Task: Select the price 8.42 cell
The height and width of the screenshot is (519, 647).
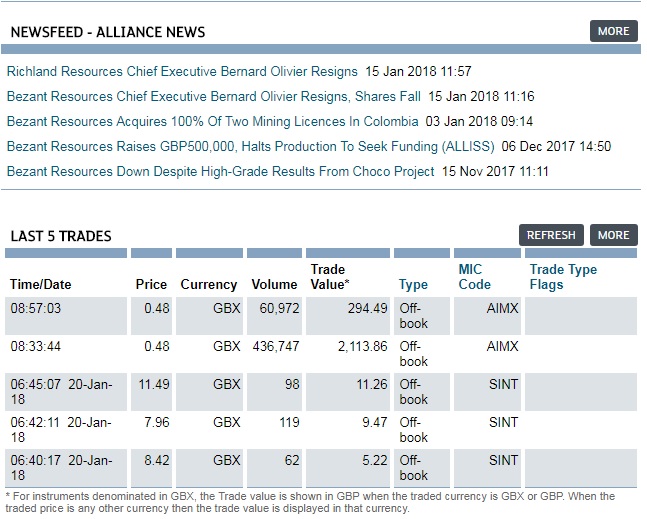Action: [x=151, y=467]
